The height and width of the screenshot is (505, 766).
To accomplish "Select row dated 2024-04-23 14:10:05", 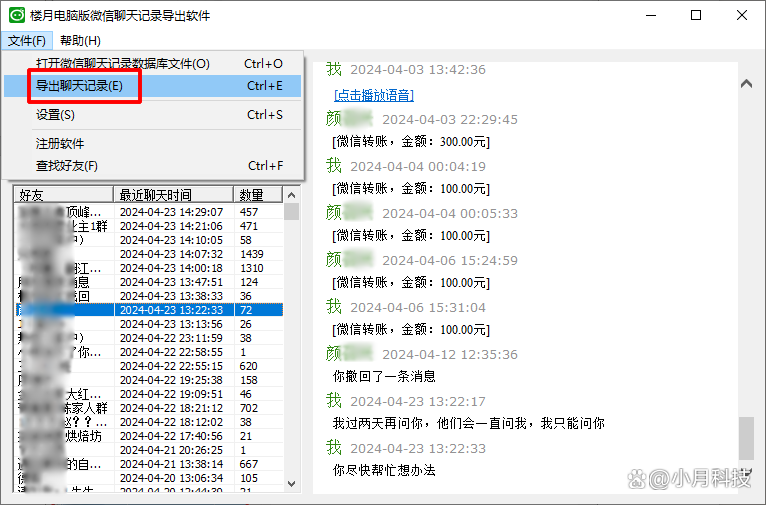I will point(149,240).
